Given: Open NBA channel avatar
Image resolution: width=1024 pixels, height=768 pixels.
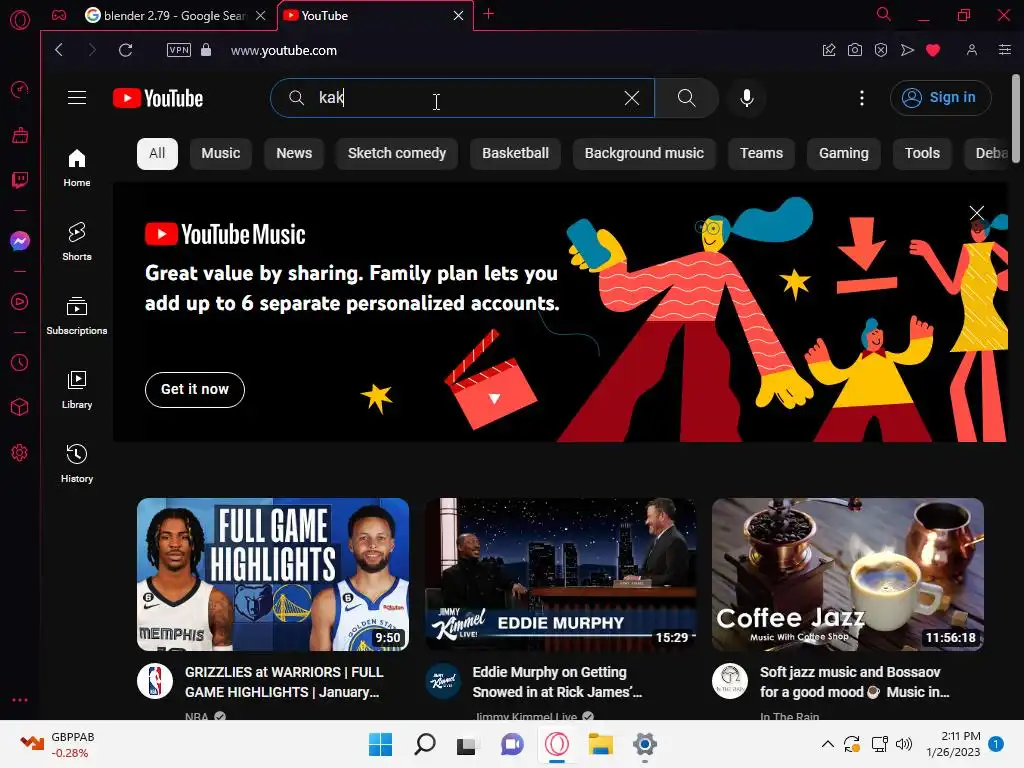Looking at the screenshot, I should point(155,681).
